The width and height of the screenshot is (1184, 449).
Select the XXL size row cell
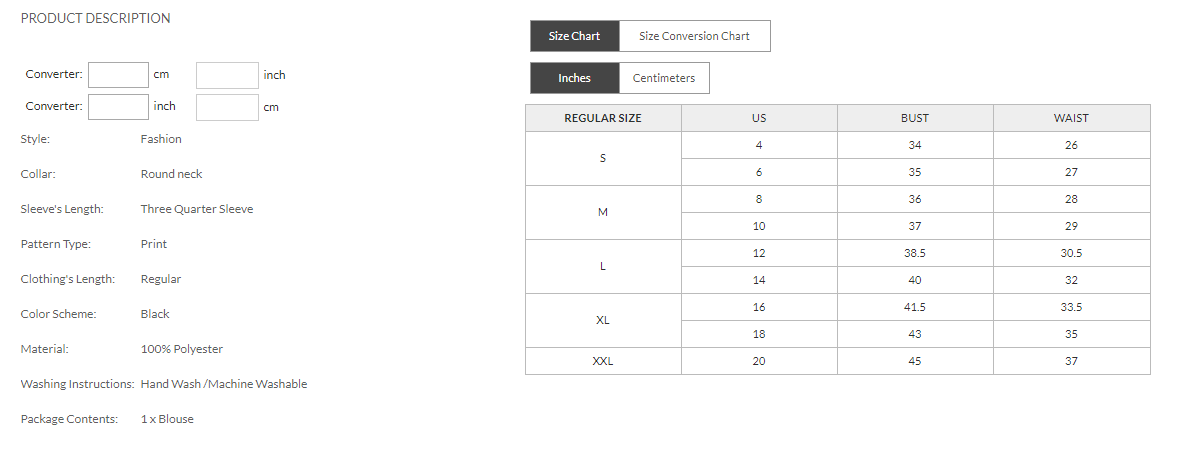point(603,361)
